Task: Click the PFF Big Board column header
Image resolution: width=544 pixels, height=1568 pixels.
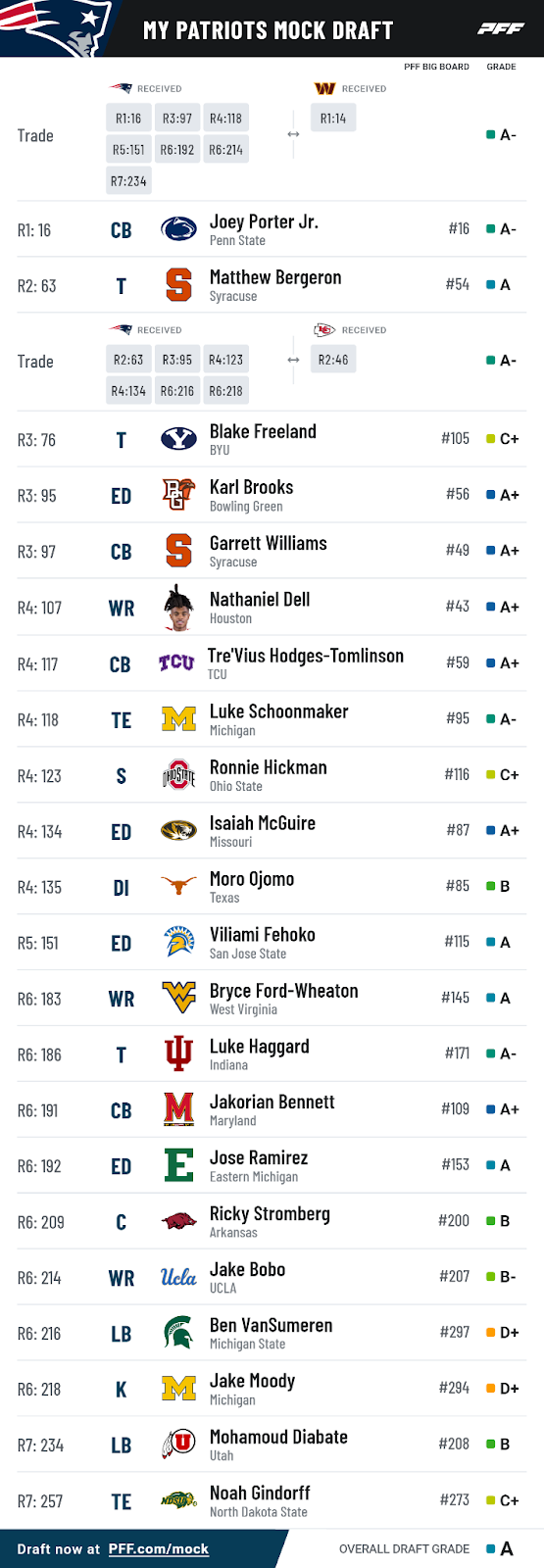Action: [x=436, y=67]
